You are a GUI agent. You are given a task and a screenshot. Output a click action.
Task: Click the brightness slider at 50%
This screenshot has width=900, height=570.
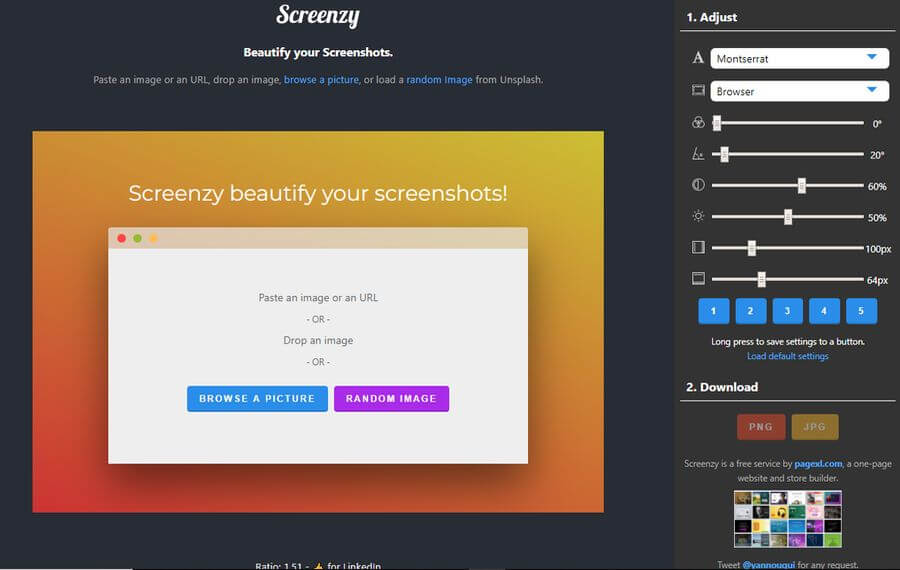click(x=788, y=217)
